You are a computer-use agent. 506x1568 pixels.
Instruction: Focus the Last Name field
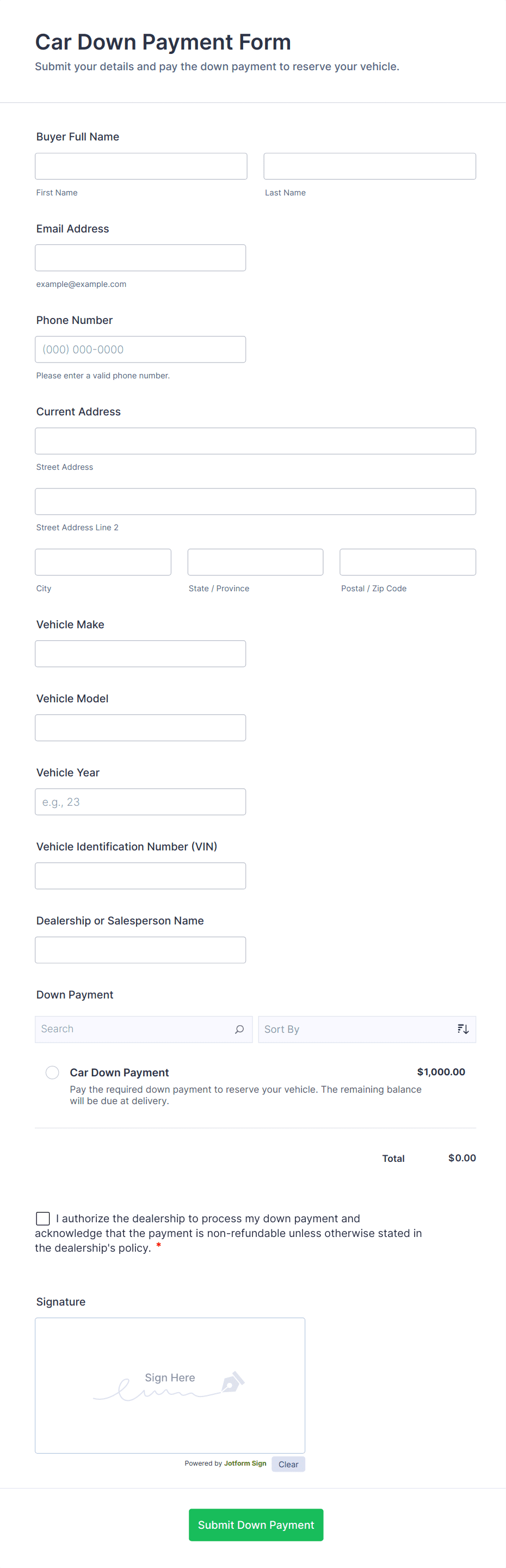pyautogui.click(x=369, y=166)
